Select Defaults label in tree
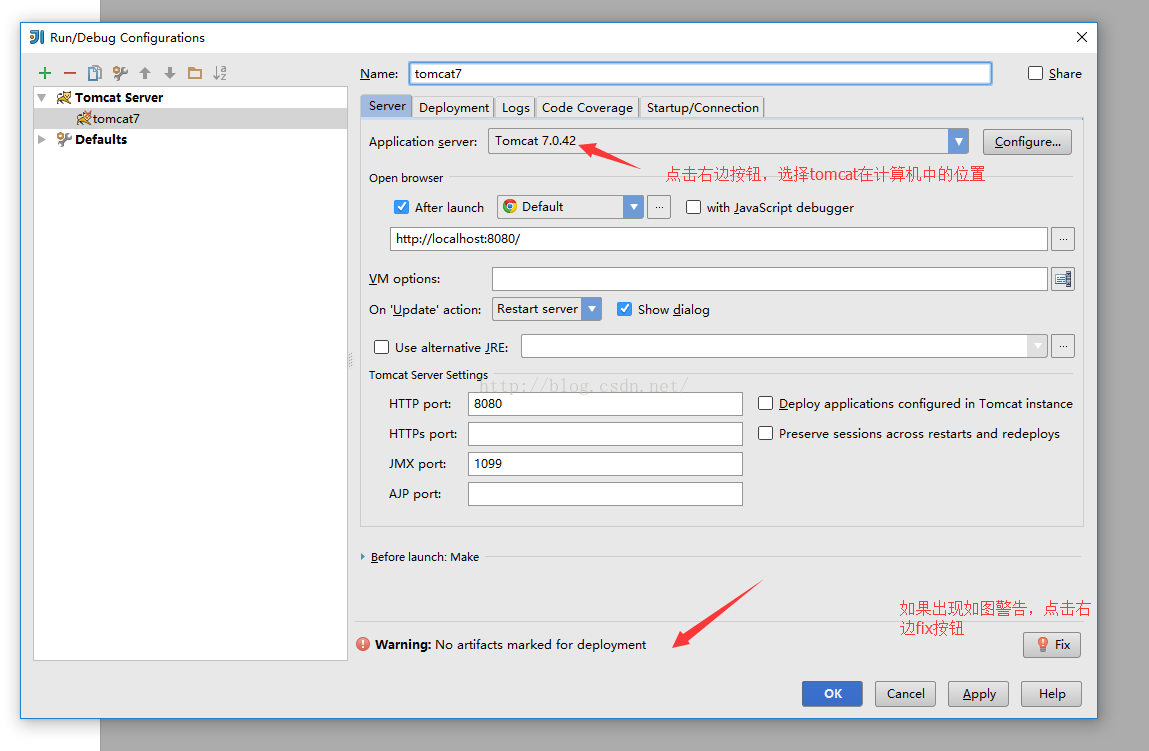Image resolution: width=1149 pixels, height=751 pixels. pos(101,139)
